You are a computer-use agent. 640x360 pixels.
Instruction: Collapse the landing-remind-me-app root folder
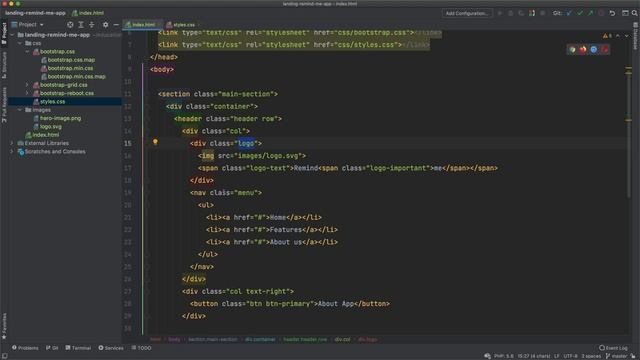click(12, 35)
